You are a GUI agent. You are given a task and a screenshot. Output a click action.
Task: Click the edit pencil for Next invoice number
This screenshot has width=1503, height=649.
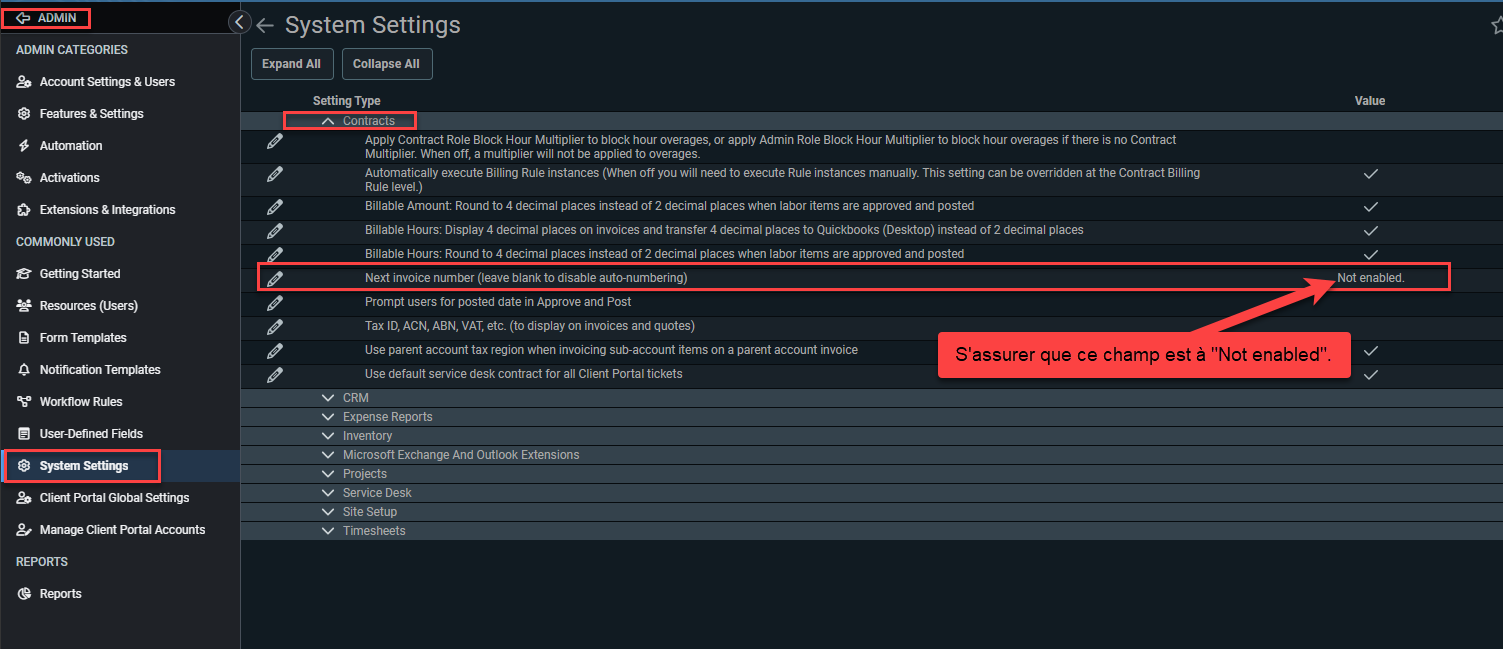click(275, 278)
